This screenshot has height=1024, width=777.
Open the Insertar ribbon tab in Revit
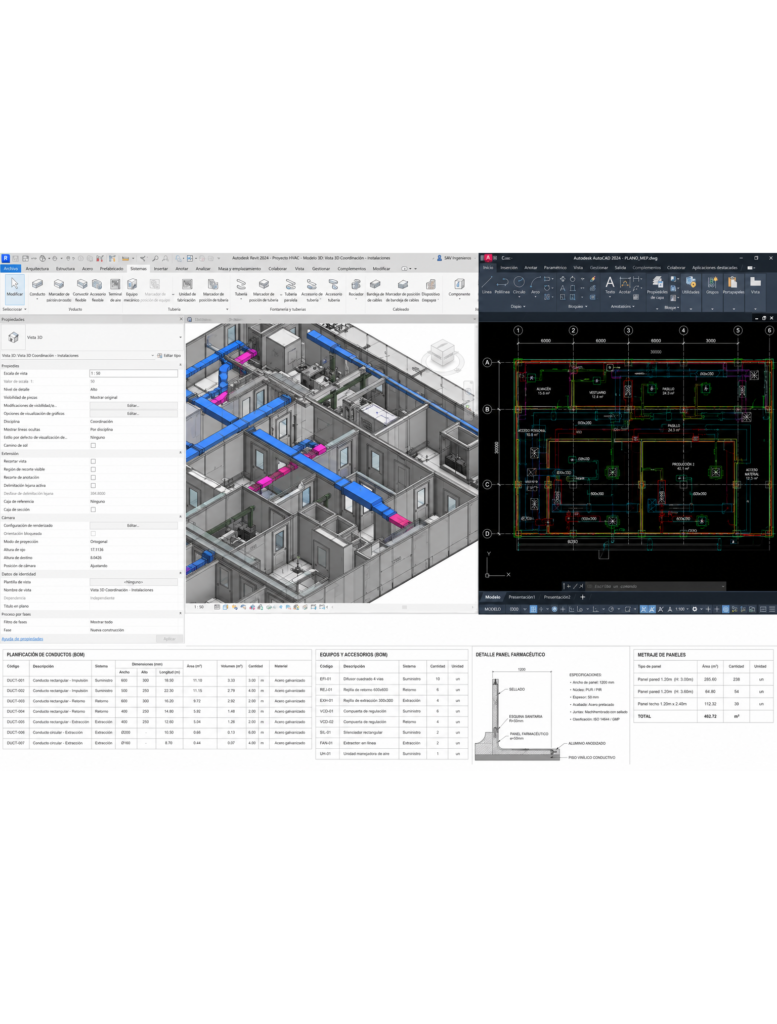(161, 268)
